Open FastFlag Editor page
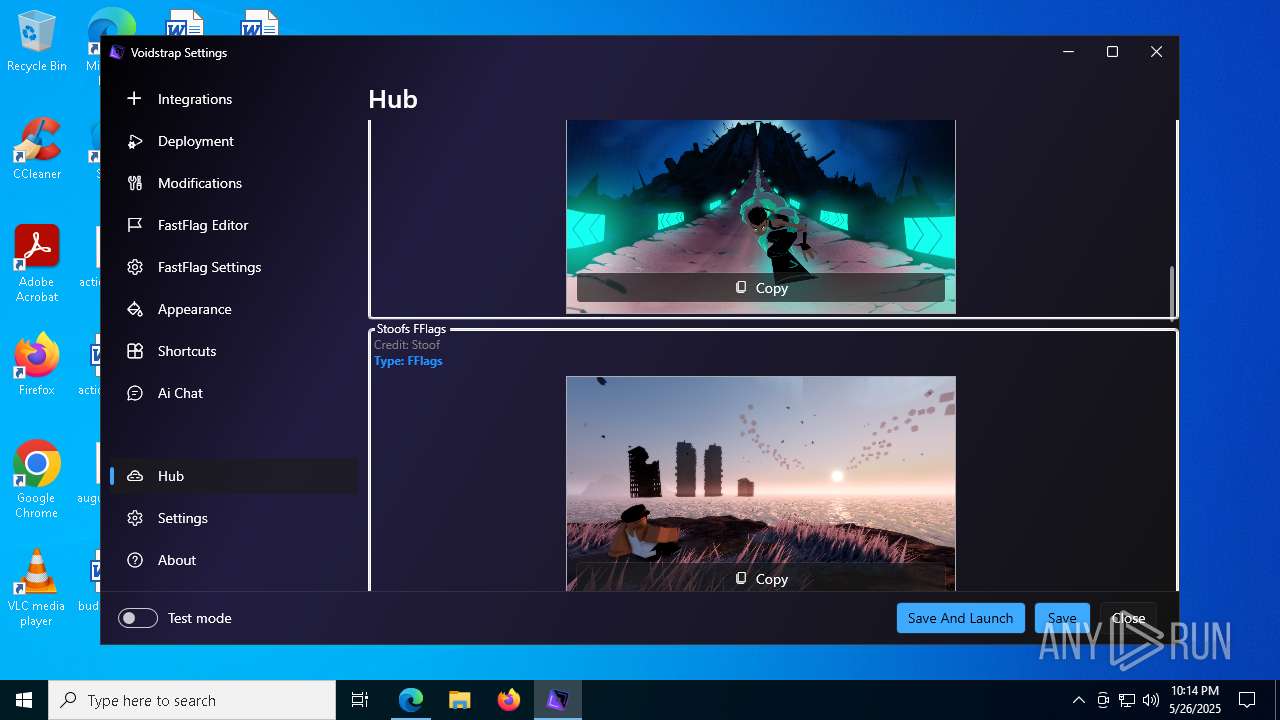This screenshot has height=720, width=1280. (x=234, y=225)
